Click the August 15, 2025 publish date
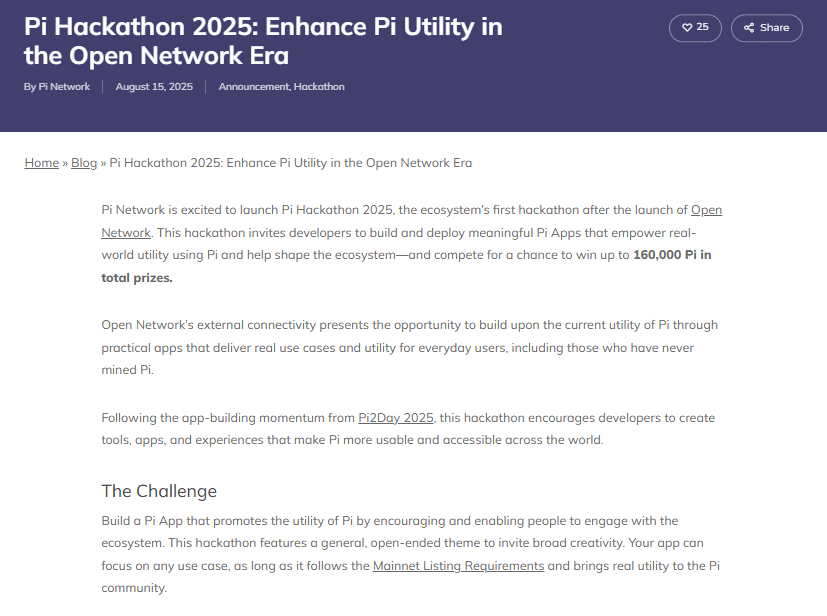 (x=154, y=87)
